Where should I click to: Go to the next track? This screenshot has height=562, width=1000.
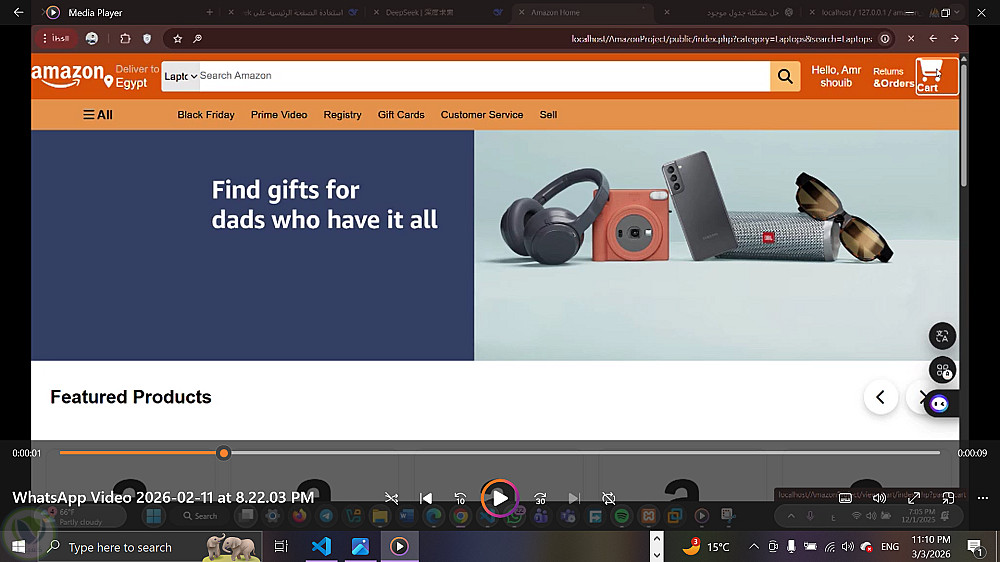[574, 498]
